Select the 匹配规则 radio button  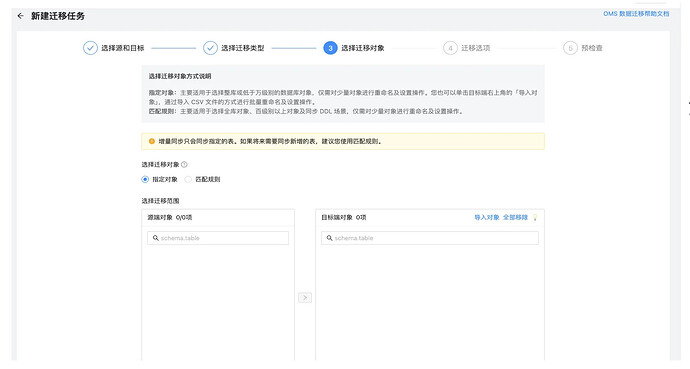pos(188,179)
